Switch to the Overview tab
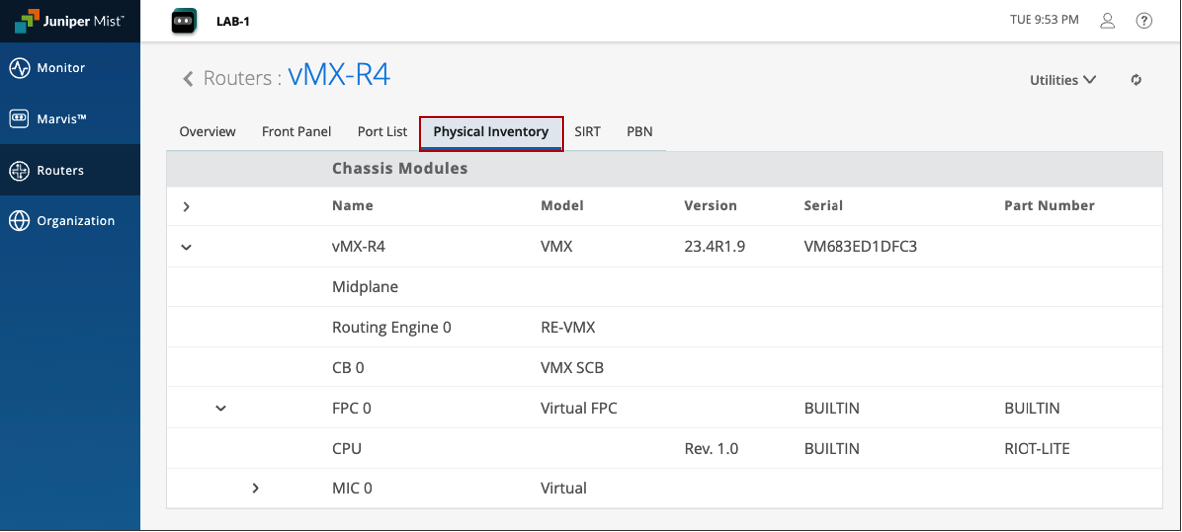This screenshot has width=1182, height=532. pyautogui.click(x=207, y=132)
